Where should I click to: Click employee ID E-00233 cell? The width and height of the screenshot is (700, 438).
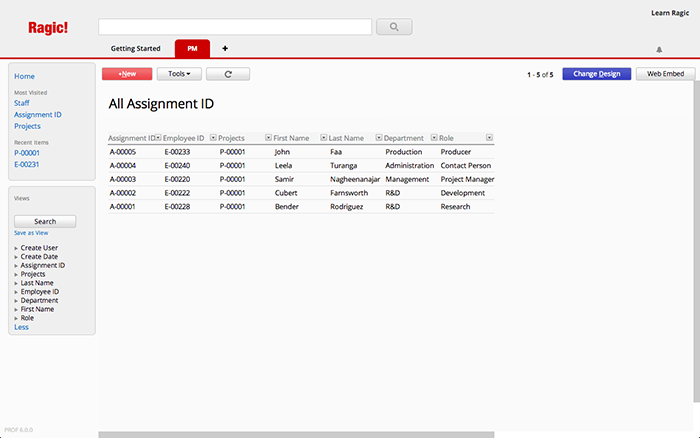coord(177,152)
